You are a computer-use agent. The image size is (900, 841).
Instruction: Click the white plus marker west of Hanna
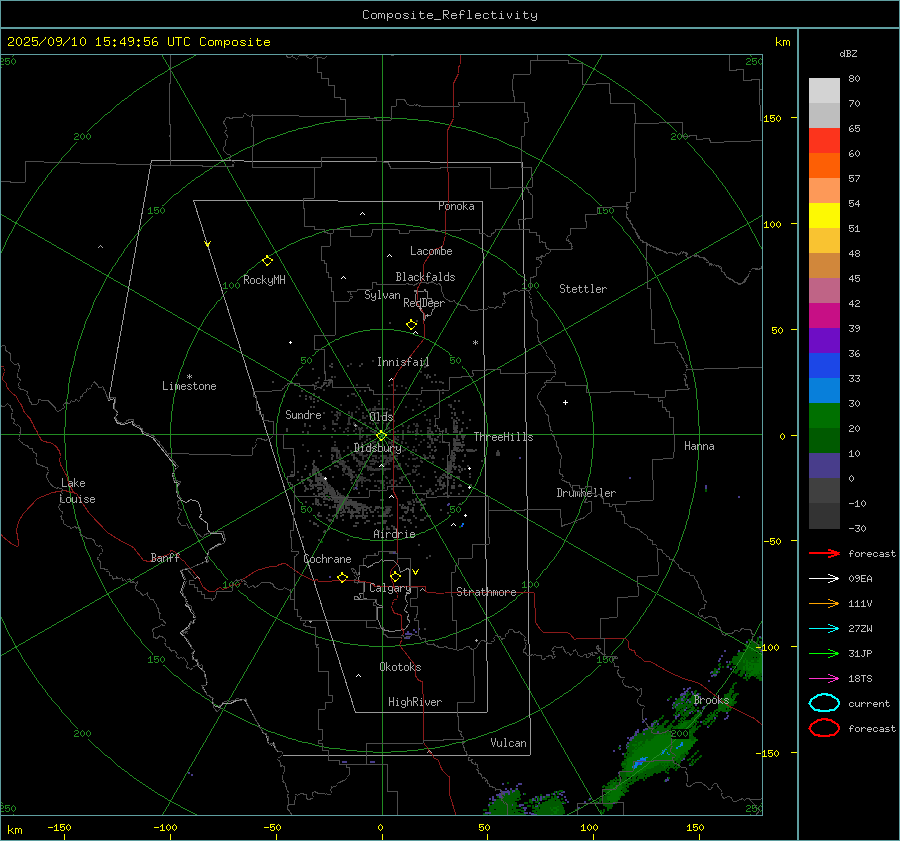(565, 402)
